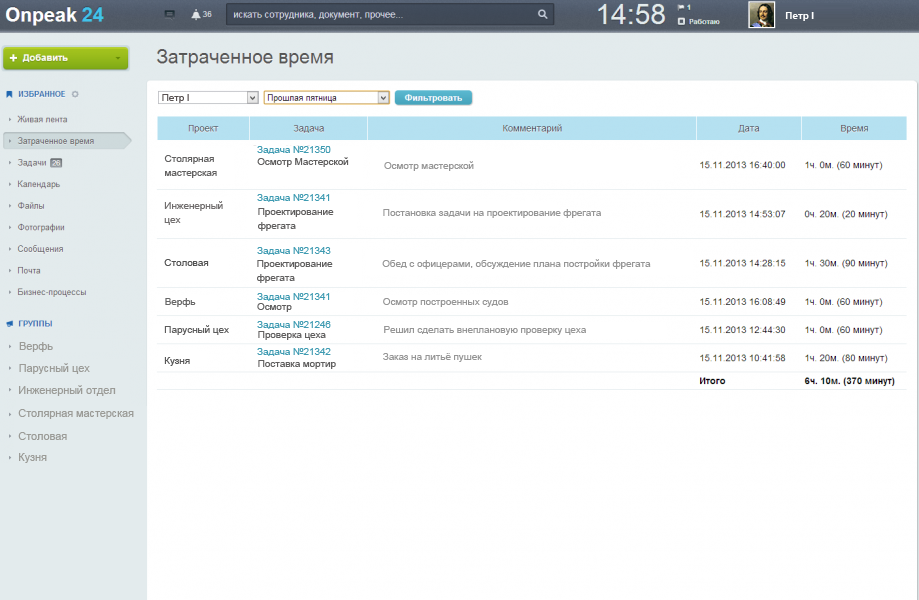Open the messages icon in top bar
919x600 pixels.
[169, 15]
